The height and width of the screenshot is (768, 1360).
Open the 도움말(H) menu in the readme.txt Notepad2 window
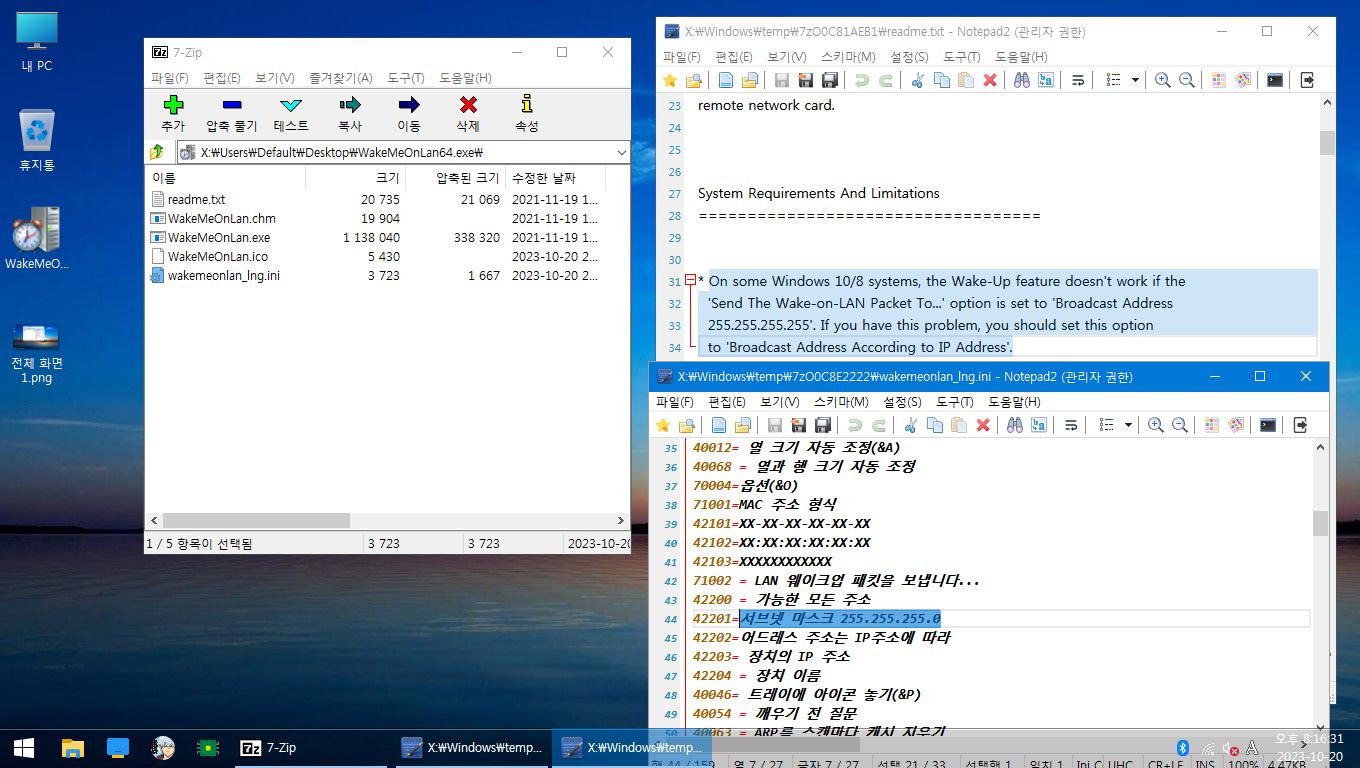[1021, 57]
